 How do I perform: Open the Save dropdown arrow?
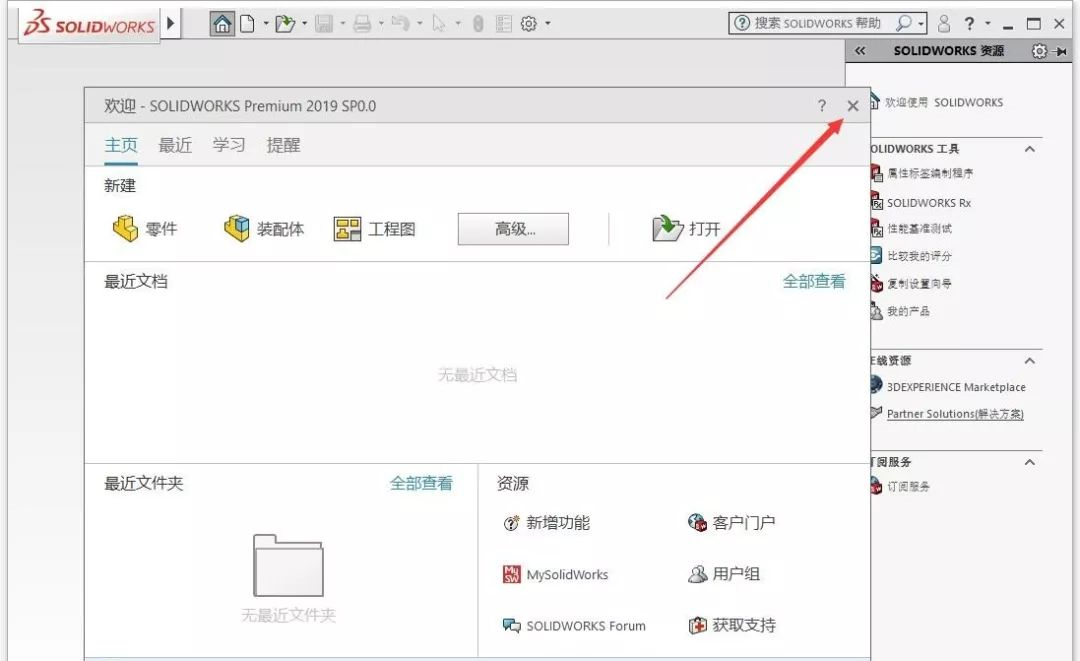pos(342,24)
